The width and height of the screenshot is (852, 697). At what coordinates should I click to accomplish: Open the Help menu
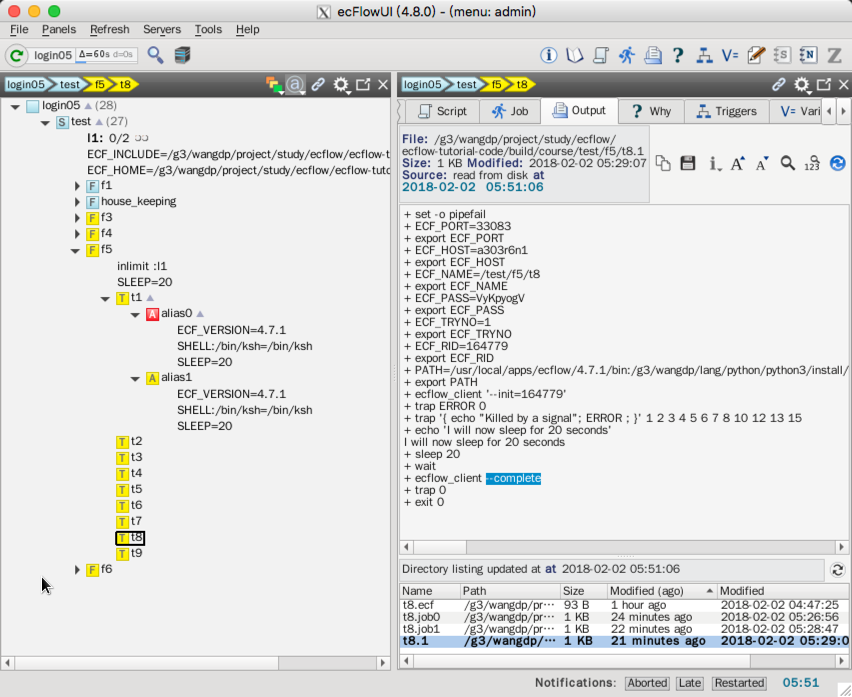(x=247, y=29)
